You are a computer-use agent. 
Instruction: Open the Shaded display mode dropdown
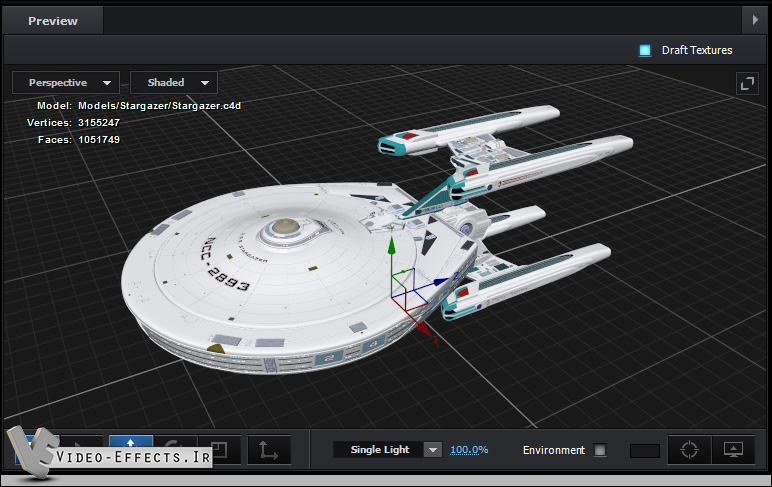174,83
